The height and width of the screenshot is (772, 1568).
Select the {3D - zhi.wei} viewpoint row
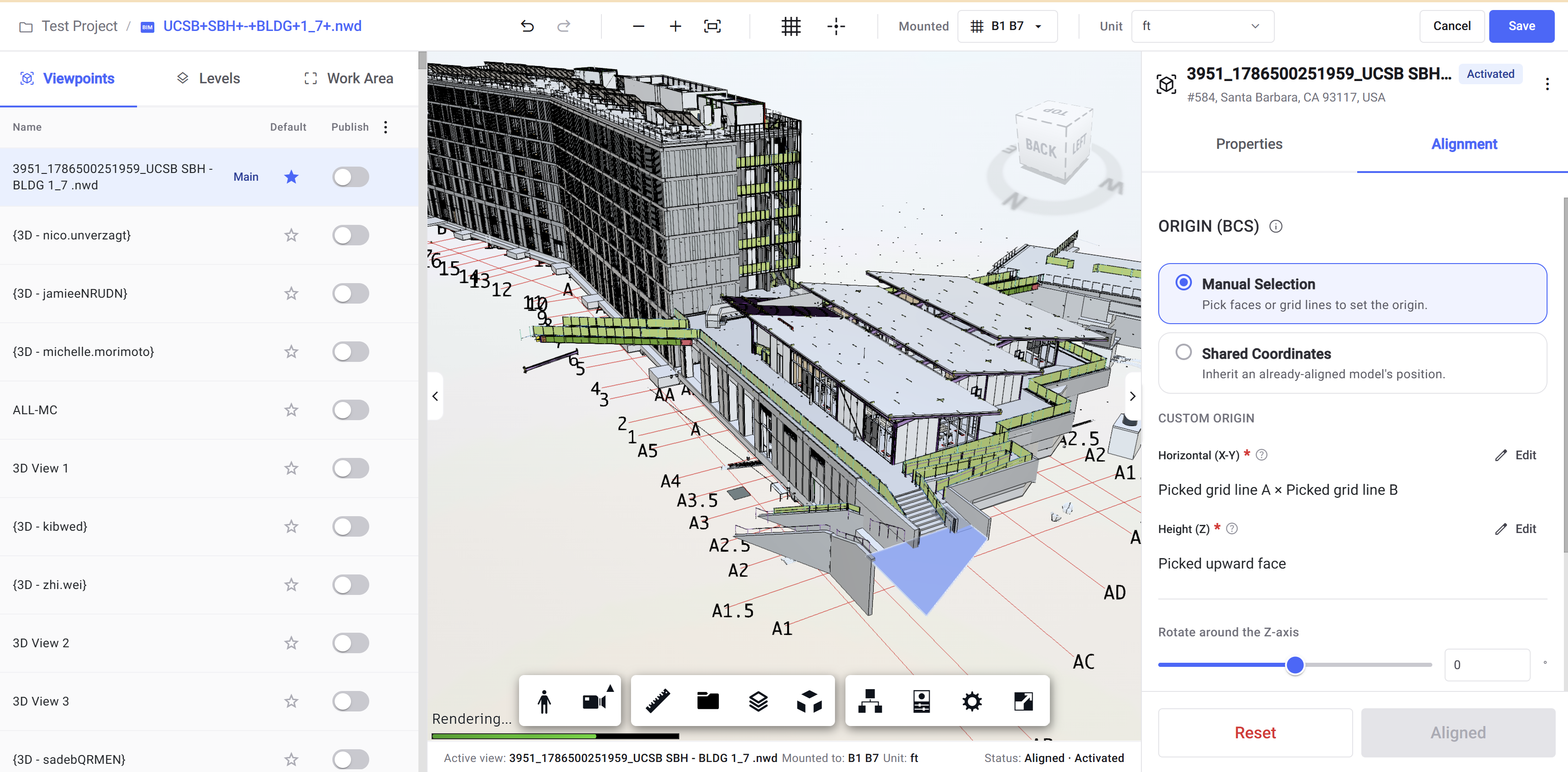point(209,584)
